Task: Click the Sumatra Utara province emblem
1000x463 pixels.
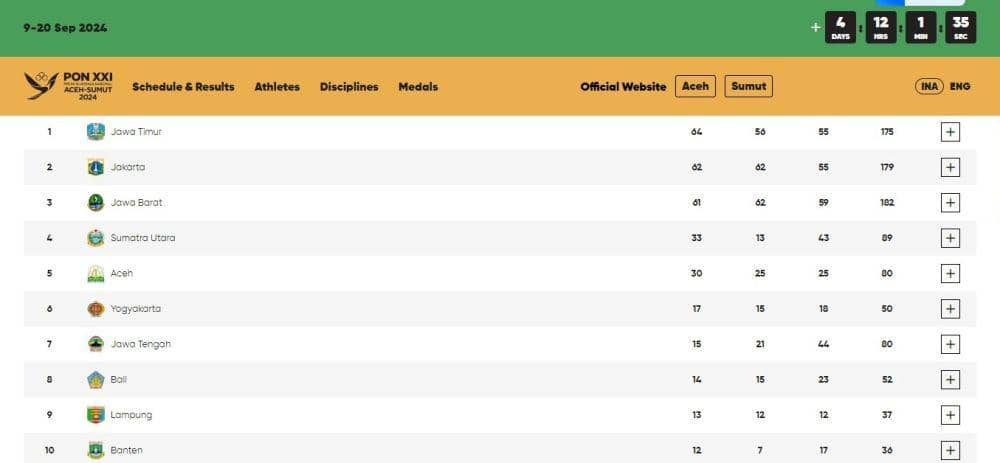Action: click(x=96, y=238)
